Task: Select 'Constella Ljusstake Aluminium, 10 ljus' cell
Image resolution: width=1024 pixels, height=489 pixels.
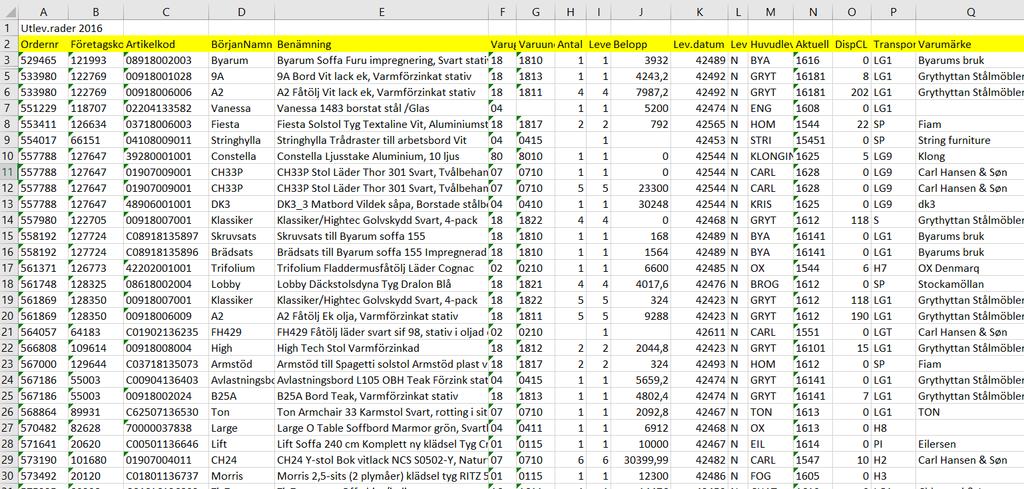Action: tap(381, 157)
